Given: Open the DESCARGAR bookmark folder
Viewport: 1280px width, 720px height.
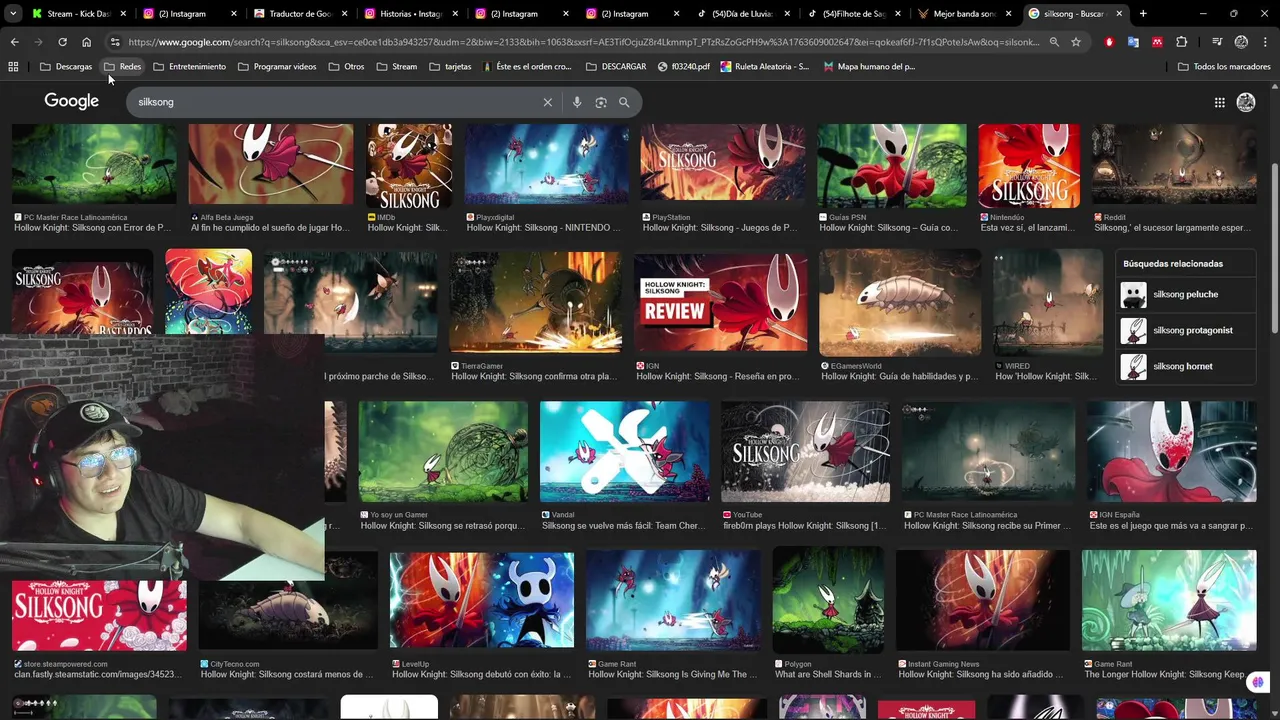Looking at the screenshot, I should (x=616, y=66).
